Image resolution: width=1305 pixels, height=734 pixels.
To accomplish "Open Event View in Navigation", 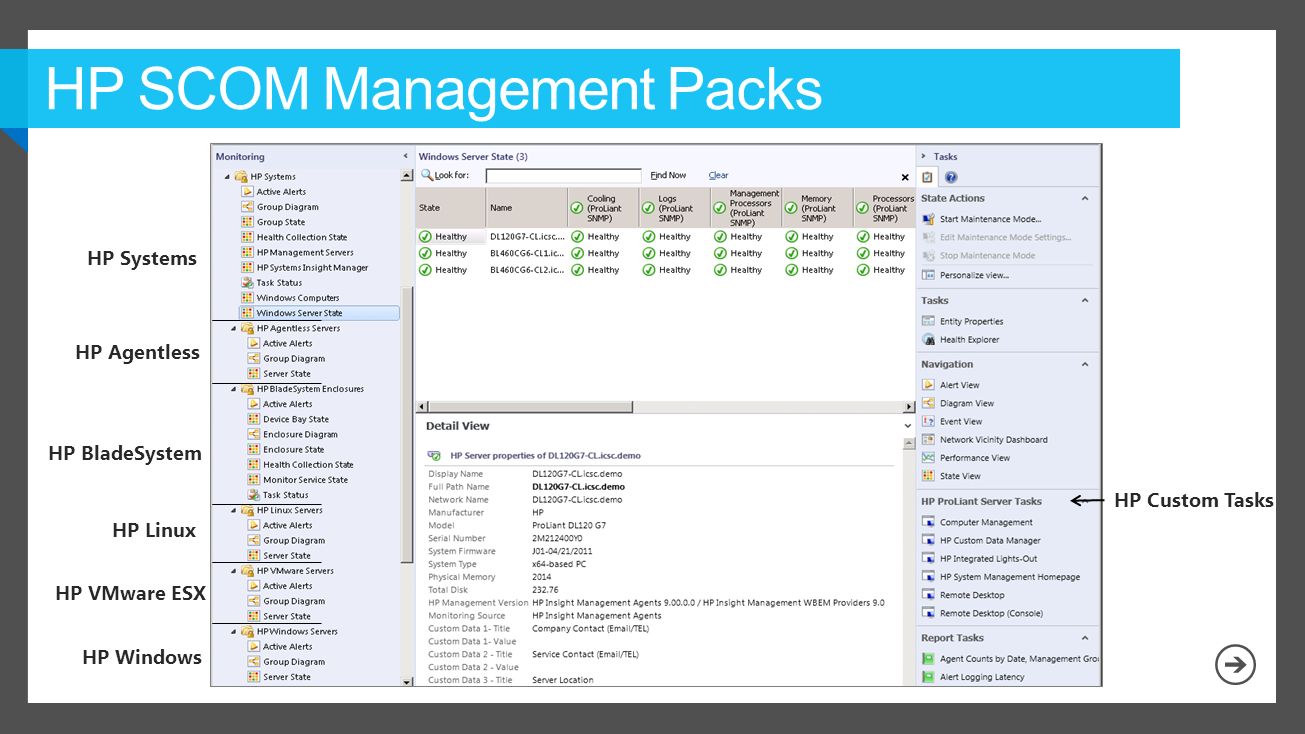I will (960, 421).
